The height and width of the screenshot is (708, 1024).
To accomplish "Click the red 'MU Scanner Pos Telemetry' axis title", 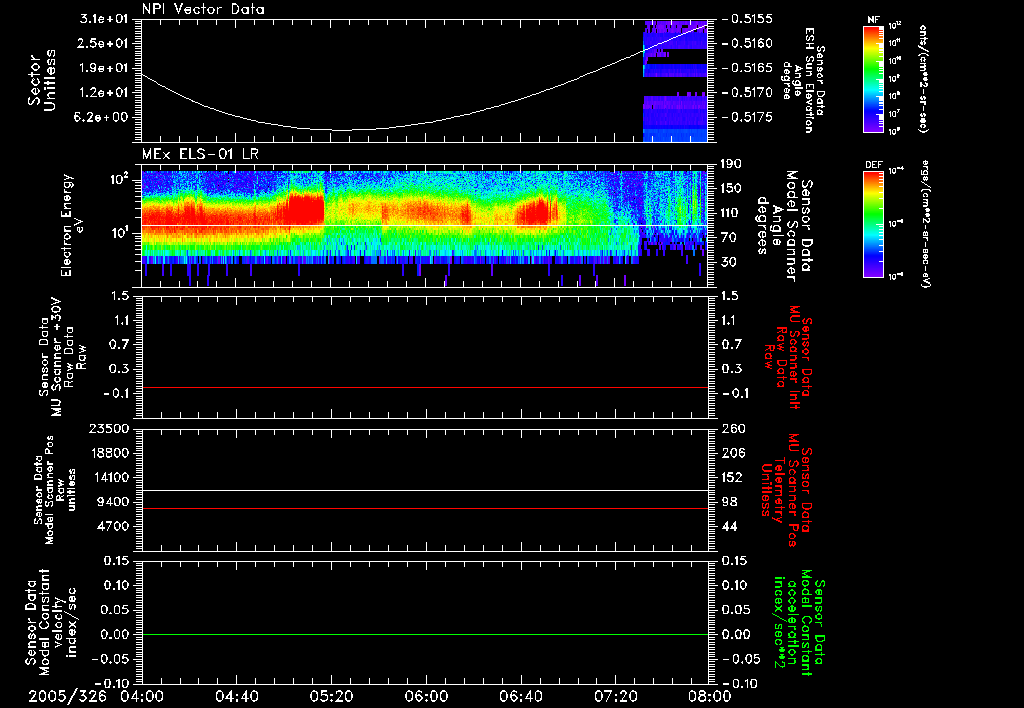I will [786, 490].
